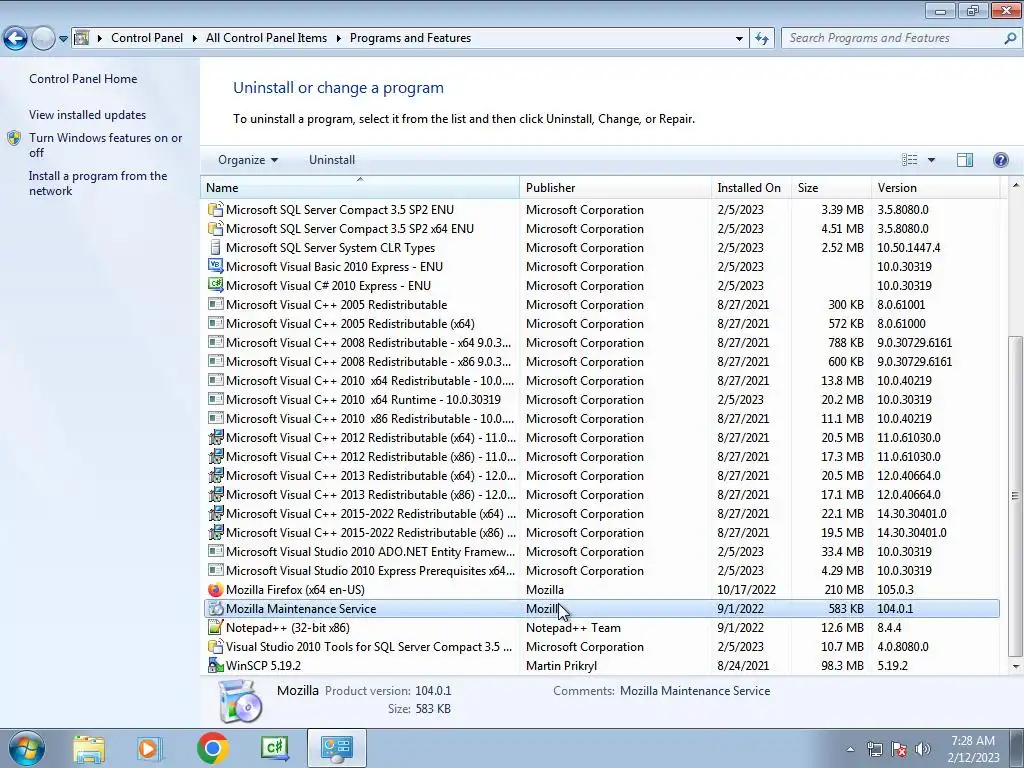Open View installed updates link
Image resolution: width=1024 pixels, height=768 pixels.
point(88,115)
